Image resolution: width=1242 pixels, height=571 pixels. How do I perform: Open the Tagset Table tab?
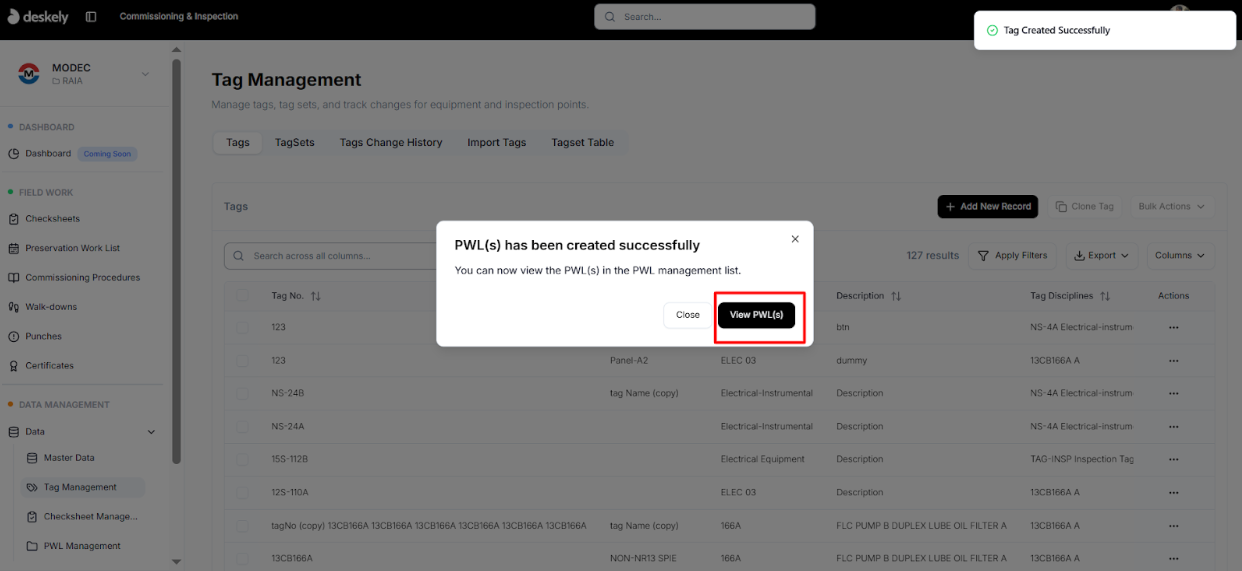583,142
